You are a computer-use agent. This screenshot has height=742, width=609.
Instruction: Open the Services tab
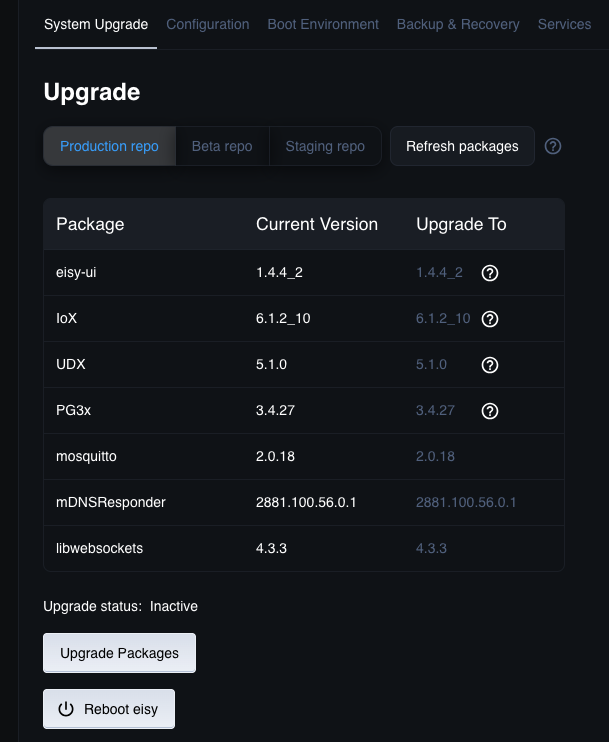pyautogui.click(x=565, y=24)
